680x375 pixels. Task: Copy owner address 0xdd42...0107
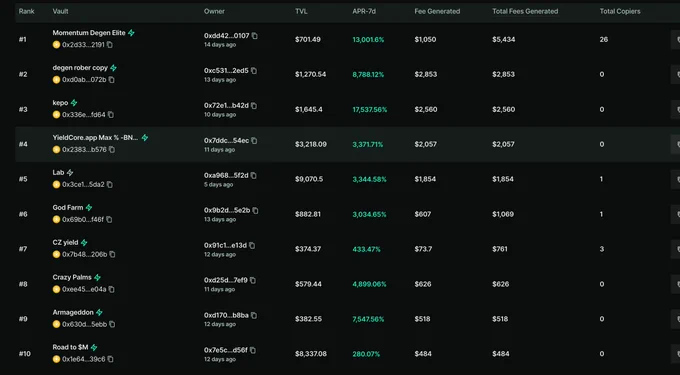click(x=255, y=36)
